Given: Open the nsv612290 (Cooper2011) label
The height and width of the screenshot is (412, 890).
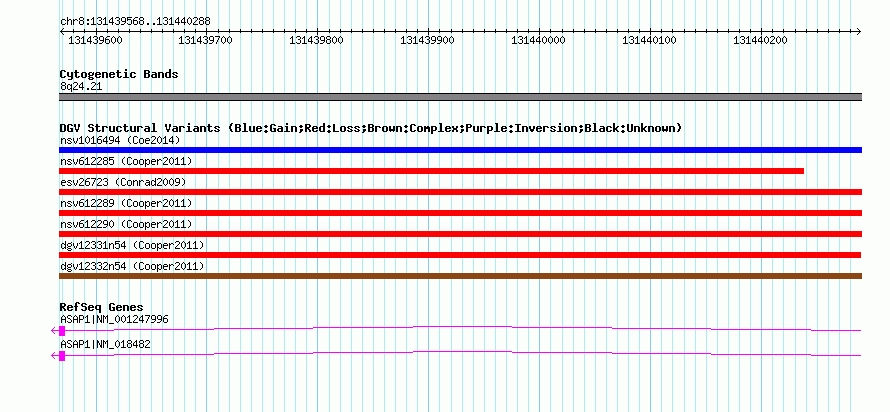Looking at the screenshot, I should [x=126, y=224].
